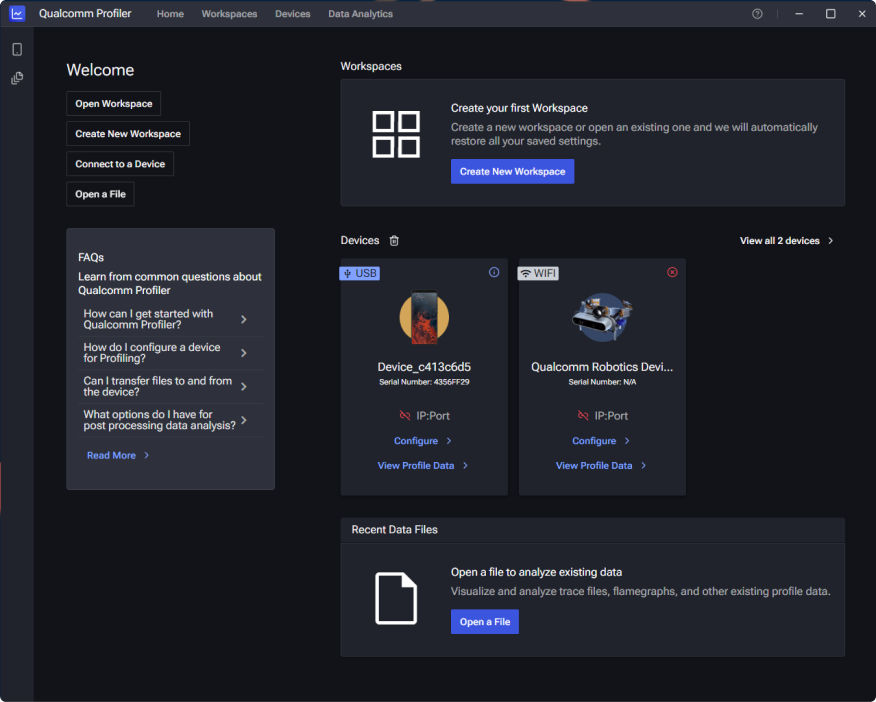876x702 pixels.
Task: View Profile Data for Qualcomm Robotics device
Action: tap(601, 465)
